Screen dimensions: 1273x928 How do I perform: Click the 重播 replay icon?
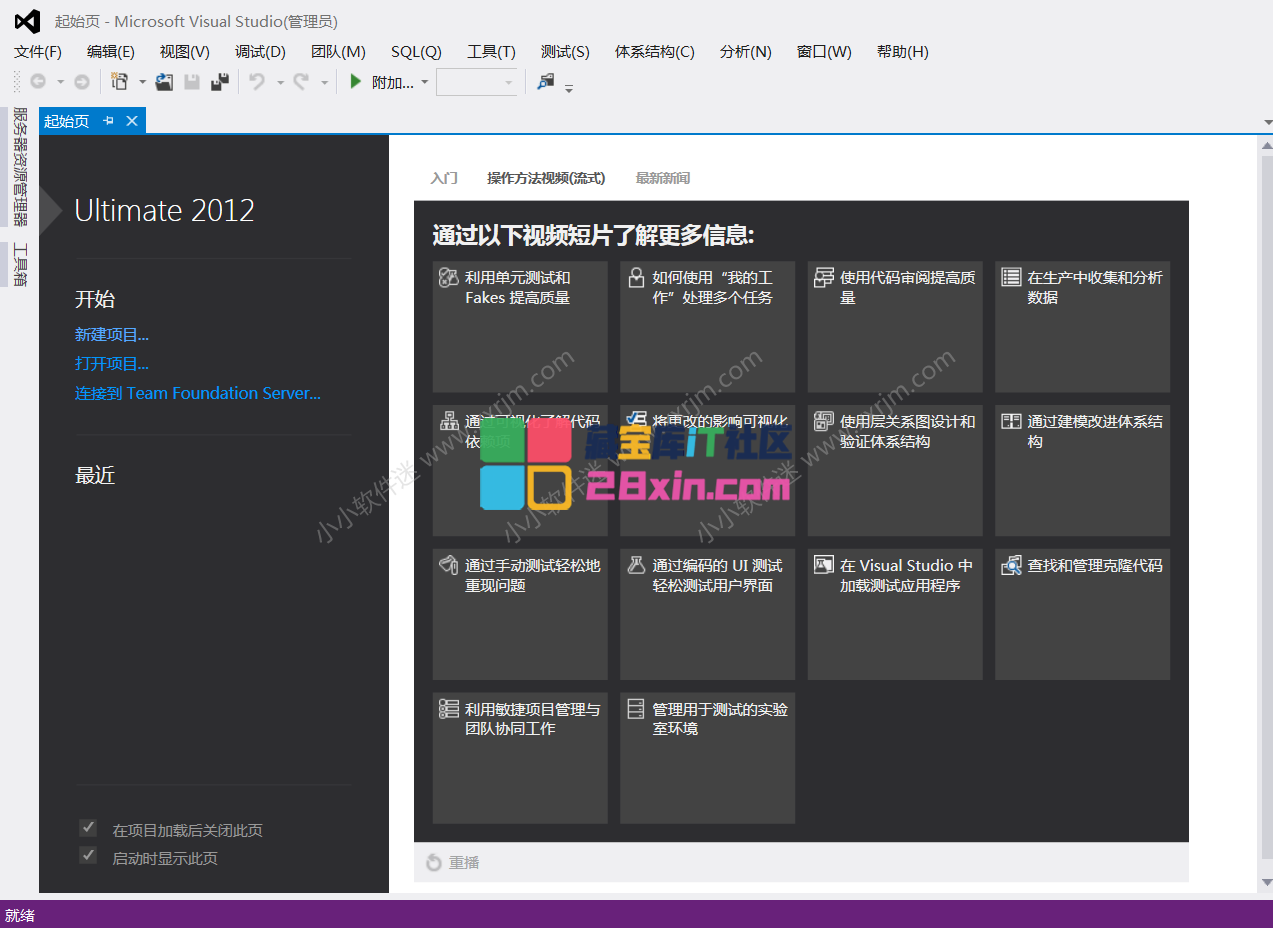434,862
